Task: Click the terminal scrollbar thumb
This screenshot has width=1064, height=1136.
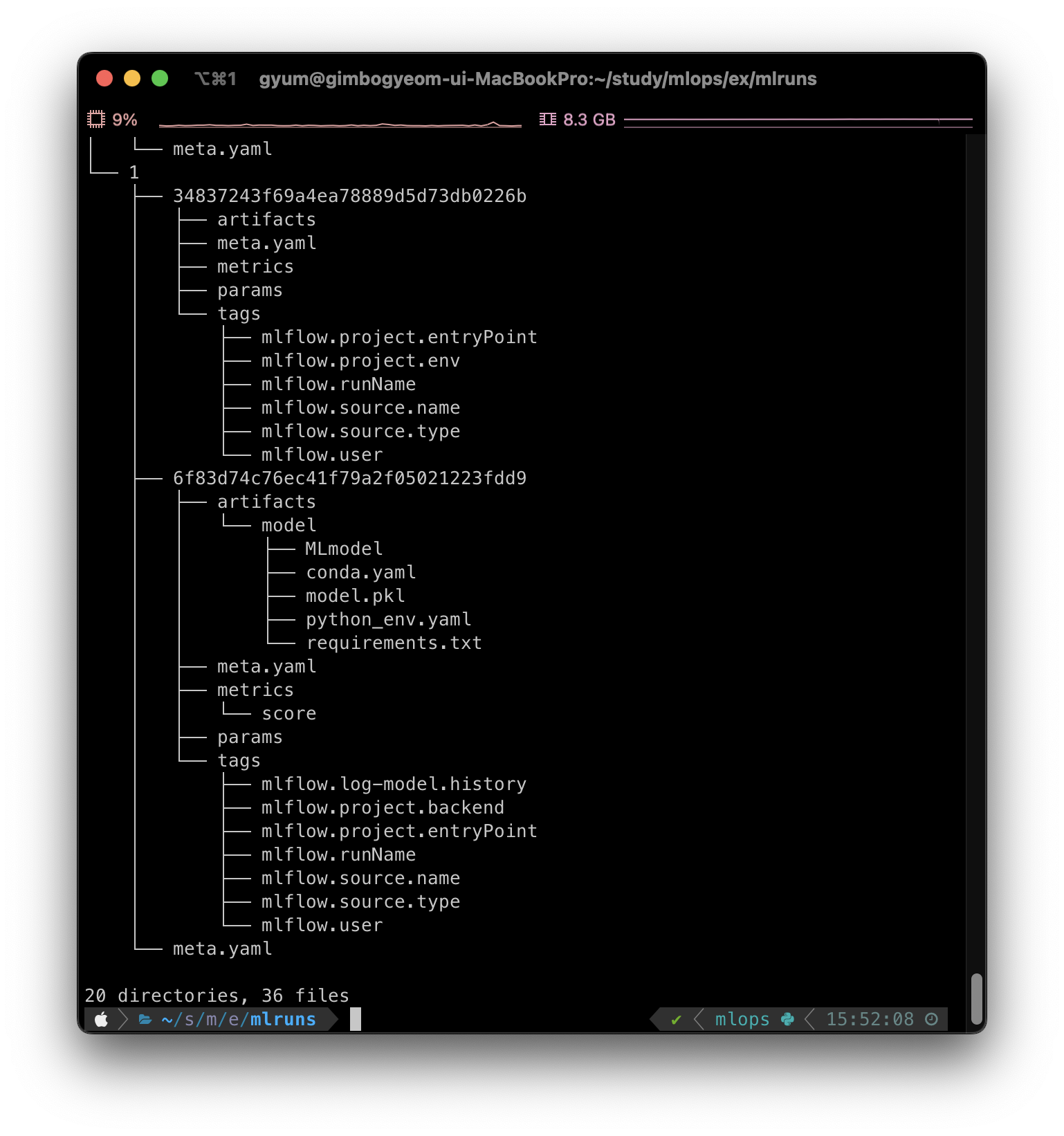Action: click(977, 999)
